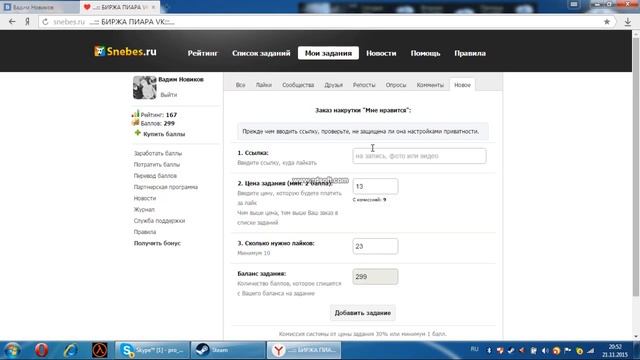Go back with browser back arrow
This screenshot has width=640, height=360.
[x=12, y=22]
